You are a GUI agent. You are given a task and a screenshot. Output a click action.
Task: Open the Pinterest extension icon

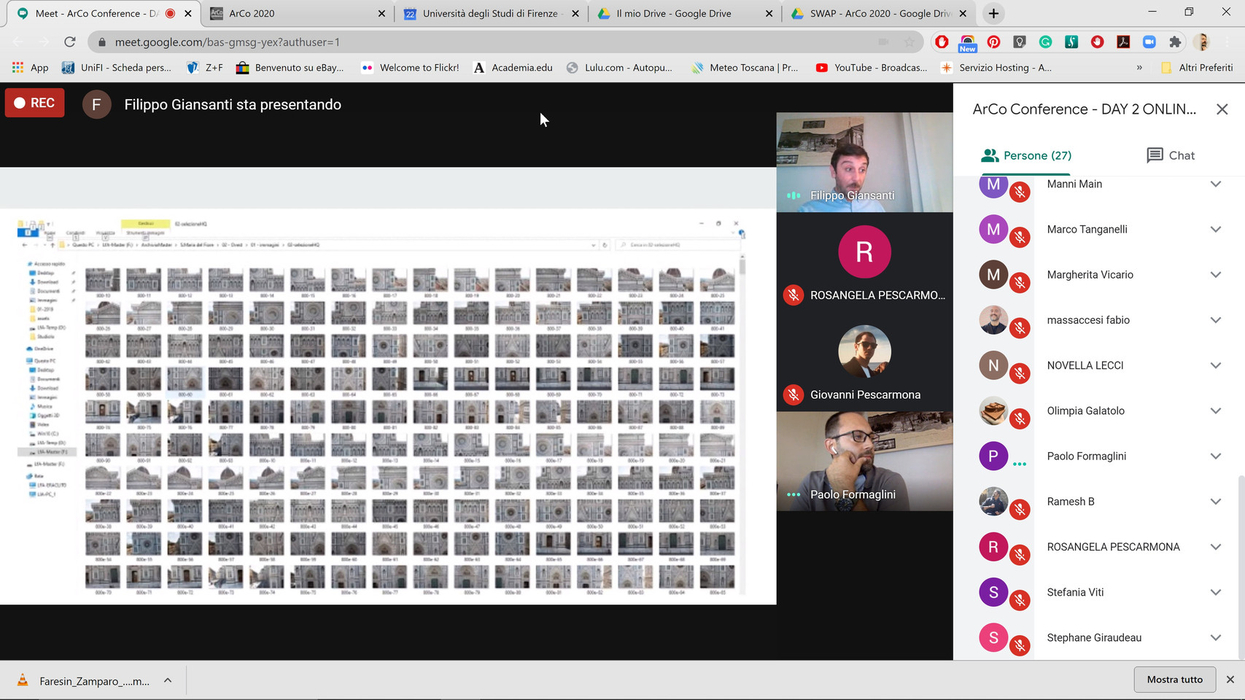click(x=993, y=42)
